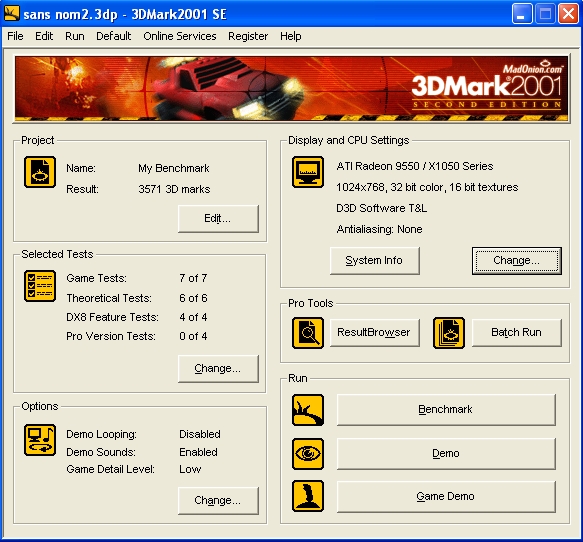Image resolution: width=583 pixels, height=542 pixels.
Task: Click the Display settings monitor icon
Action: click(307, 172)
